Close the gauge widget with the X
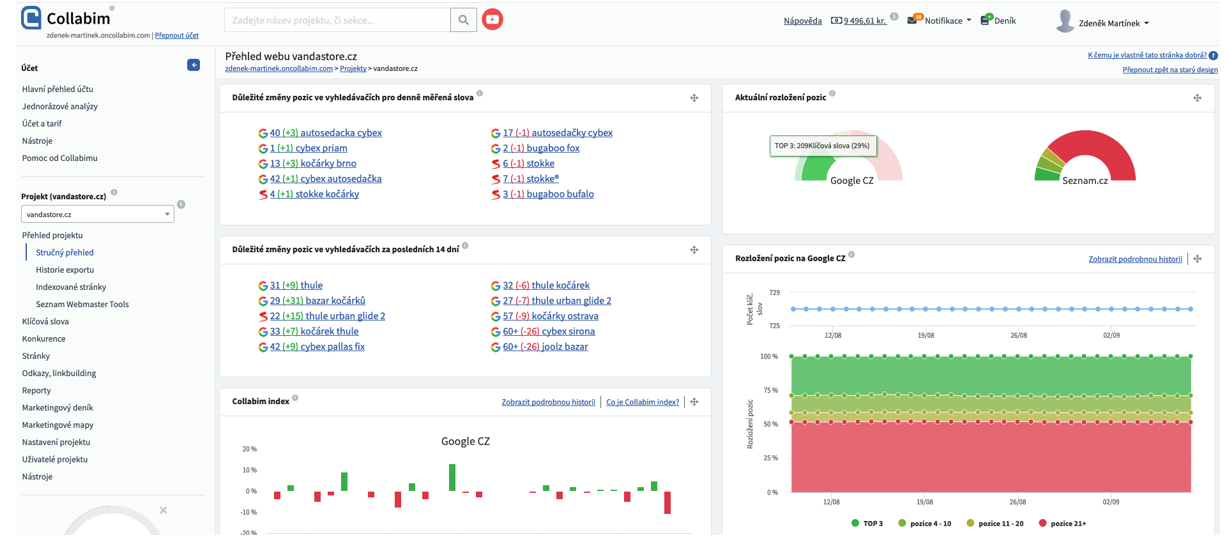Screen dimensions: 1228x557 click(x=163, y=510)
